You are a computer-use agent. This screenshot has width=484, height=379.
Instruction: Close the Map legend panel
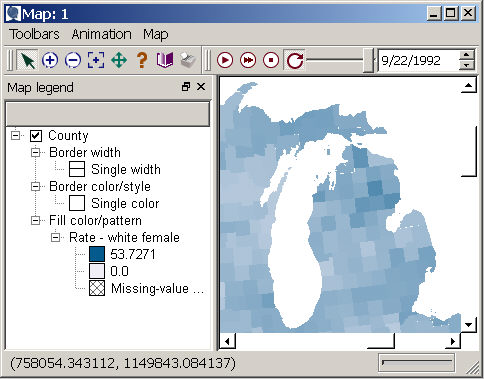pos(201,87)
